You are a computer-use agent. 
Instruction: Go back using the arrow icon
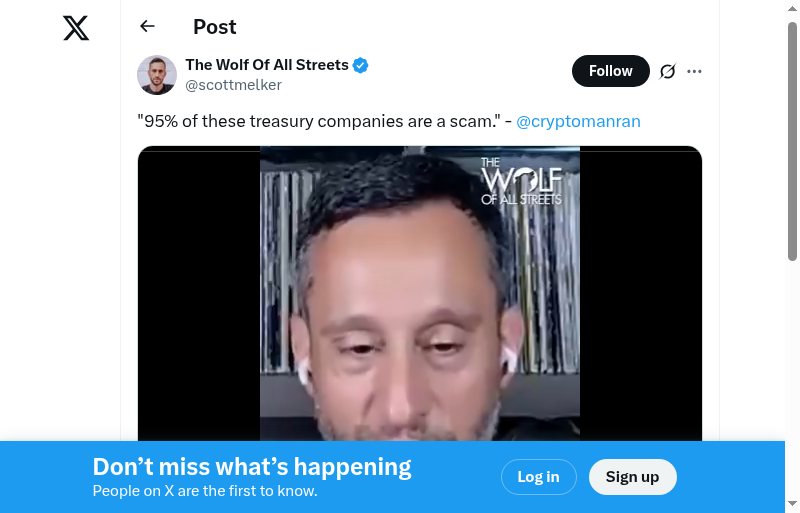pos(147,26)
